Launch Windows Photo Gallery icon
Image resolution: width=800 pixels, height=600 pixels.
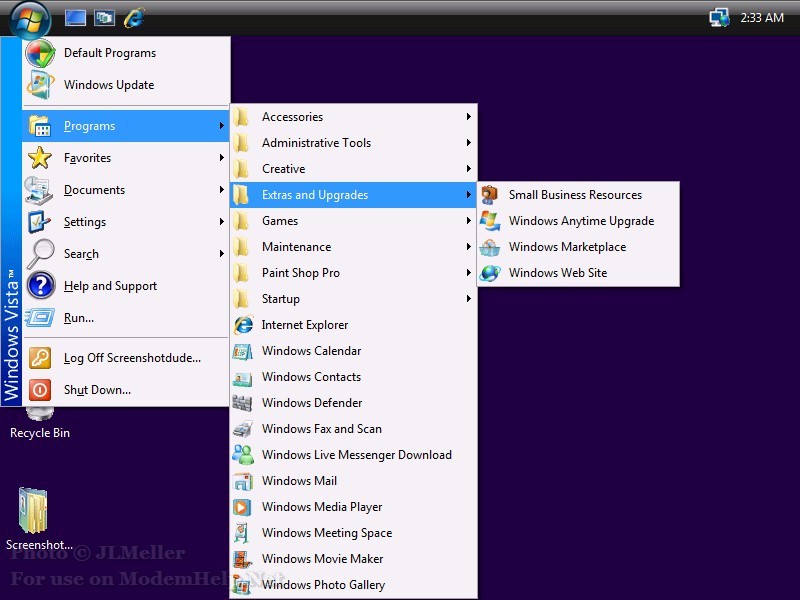[242, 585]
